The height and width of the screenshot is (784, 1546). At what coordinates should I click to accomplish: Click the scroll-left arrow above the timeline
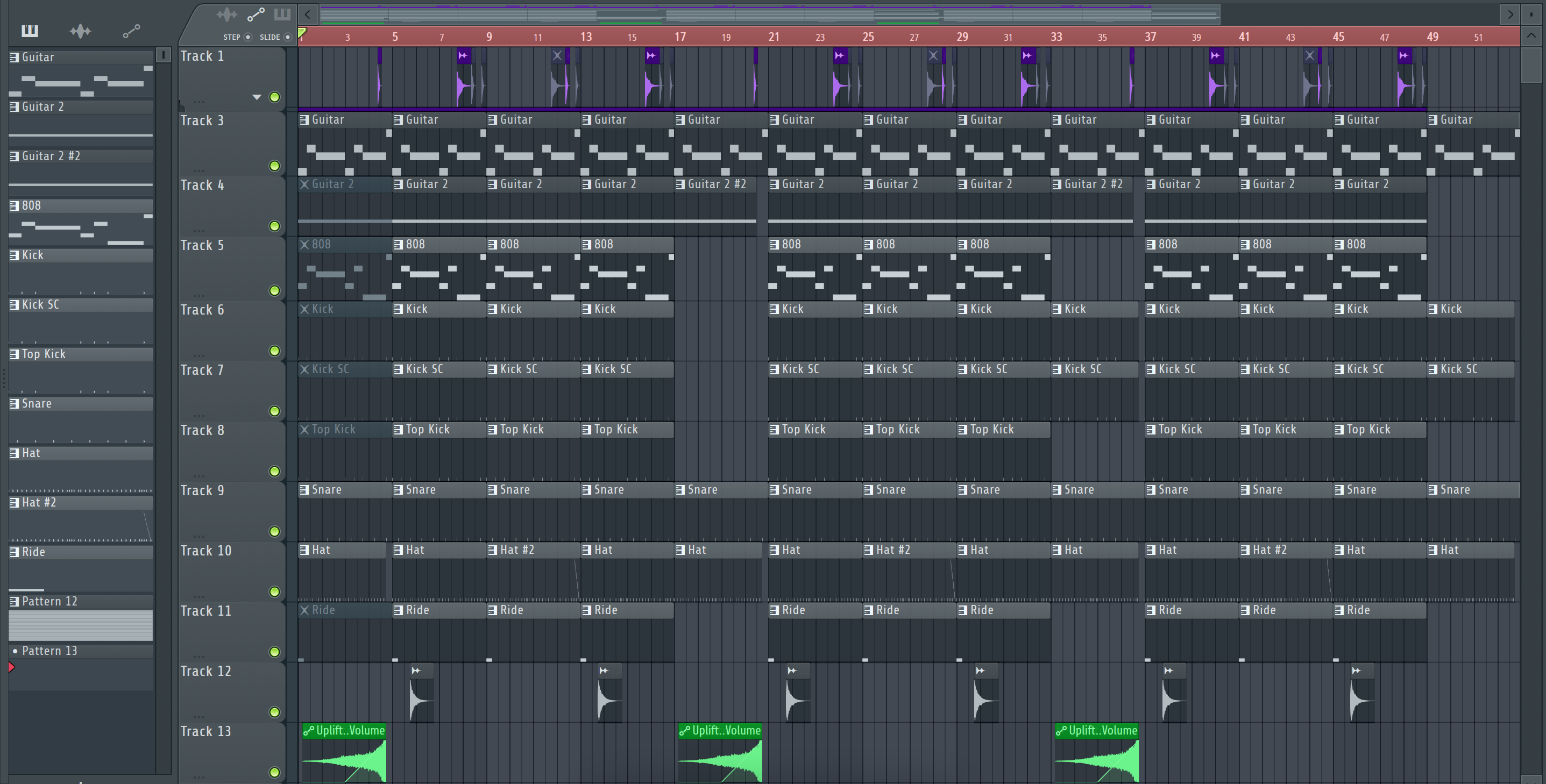[307, 14]
